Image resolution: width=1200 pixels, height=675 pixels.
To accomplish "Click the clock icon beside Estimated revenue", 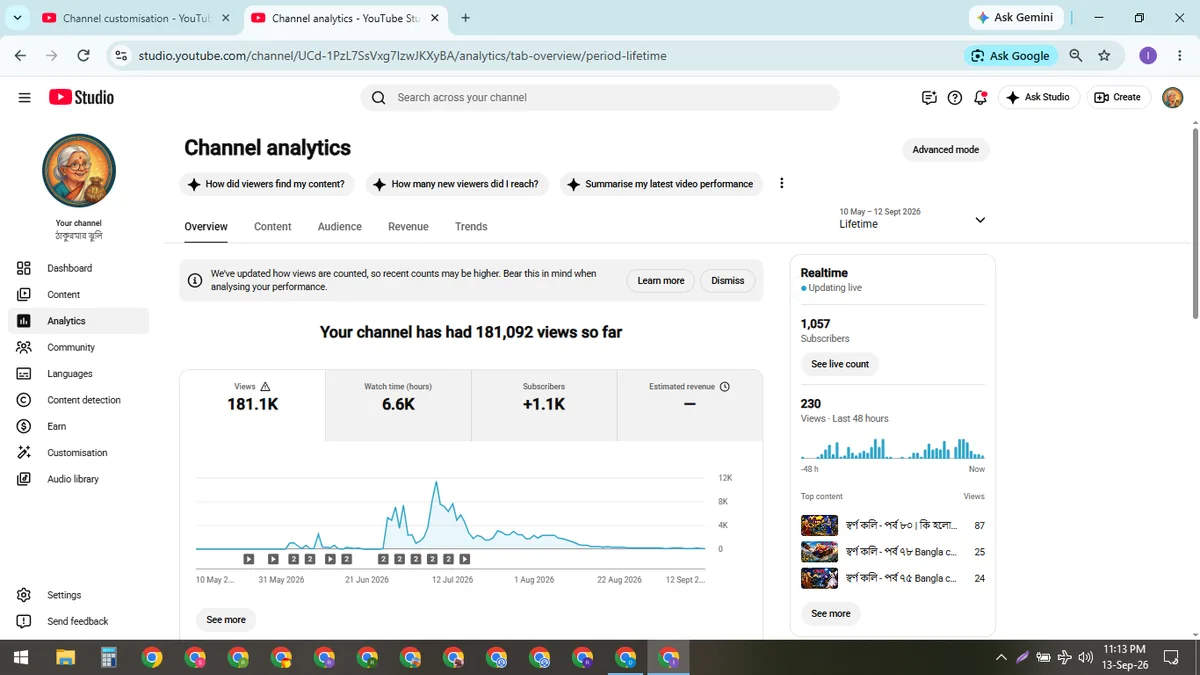I will point(725,386).
